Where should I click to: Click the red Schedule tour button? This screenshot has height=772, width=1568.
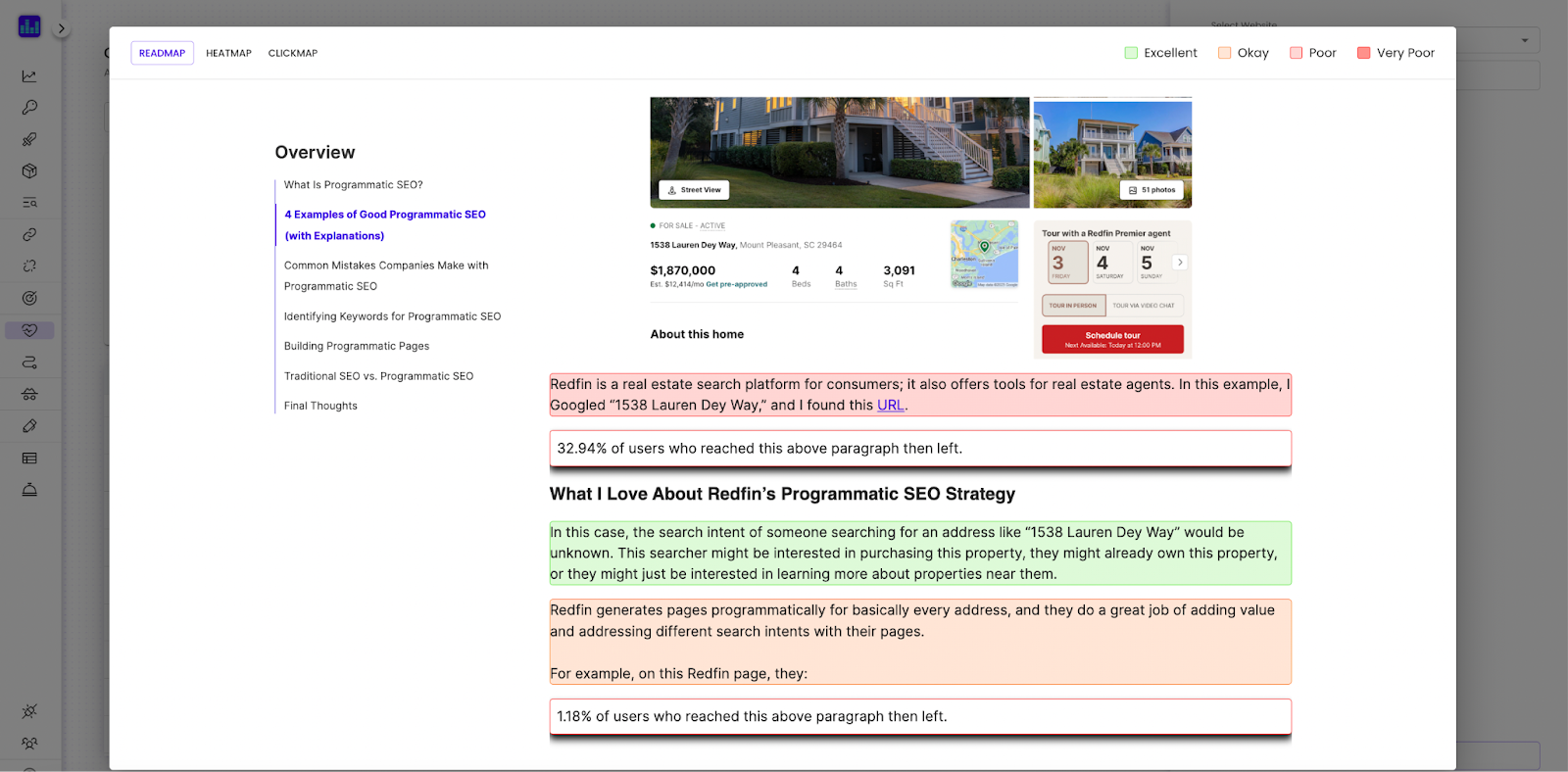tap(1112, 339)
